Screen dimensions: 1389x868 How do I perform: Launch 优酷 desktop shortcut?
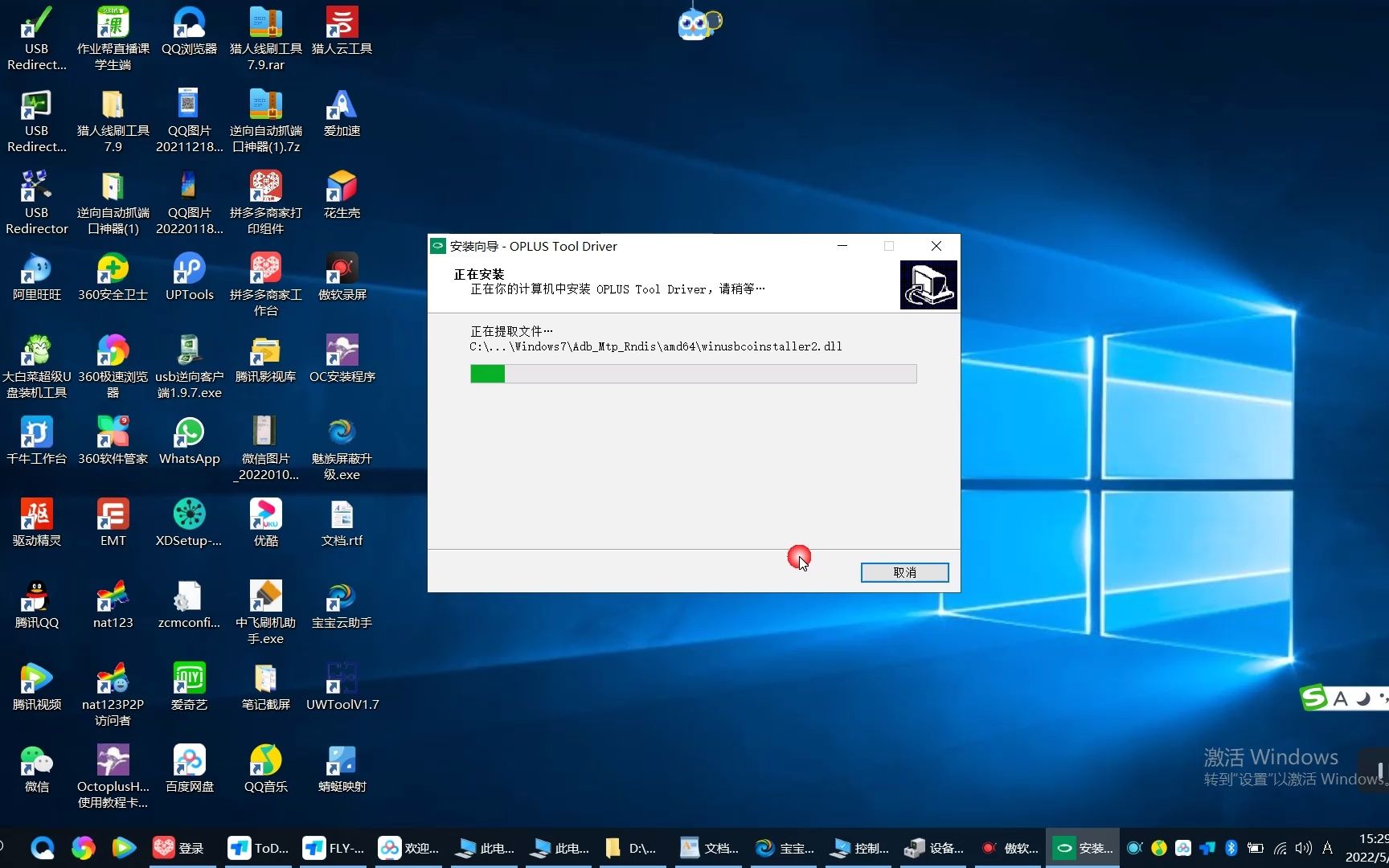tap(265, 522)
